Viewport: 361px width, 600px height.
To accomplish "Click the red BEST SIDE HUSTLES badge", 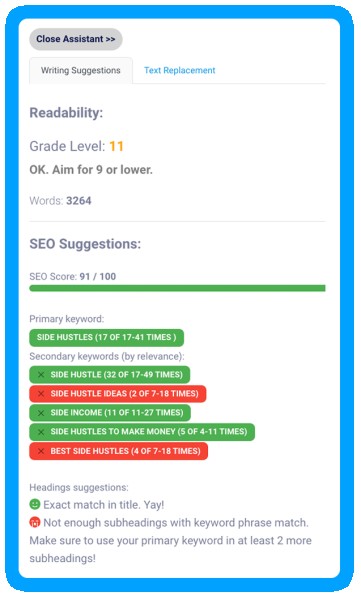I will point(119,451).
